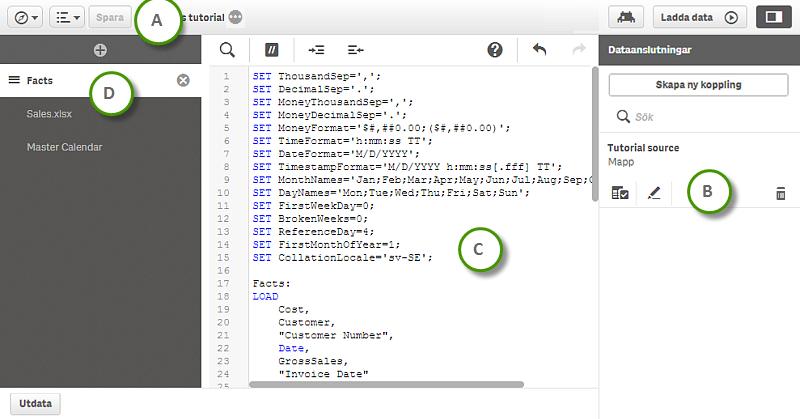The image size is (800, 419).
Task: Open the help question mark icon
Action: [x=495, y=50]
